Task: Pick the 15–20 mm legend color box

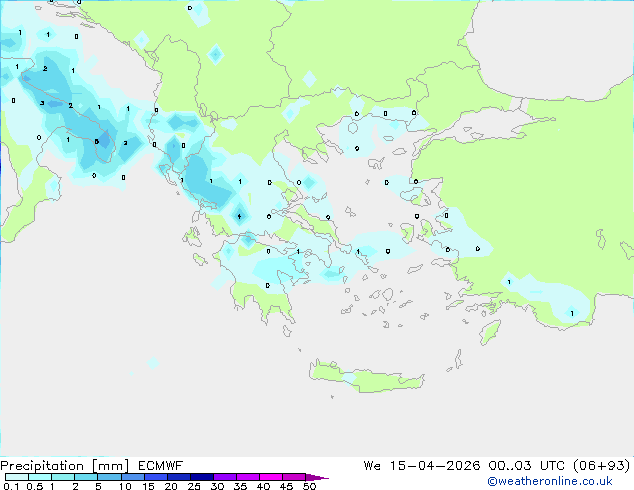Action: click(156, 477)
